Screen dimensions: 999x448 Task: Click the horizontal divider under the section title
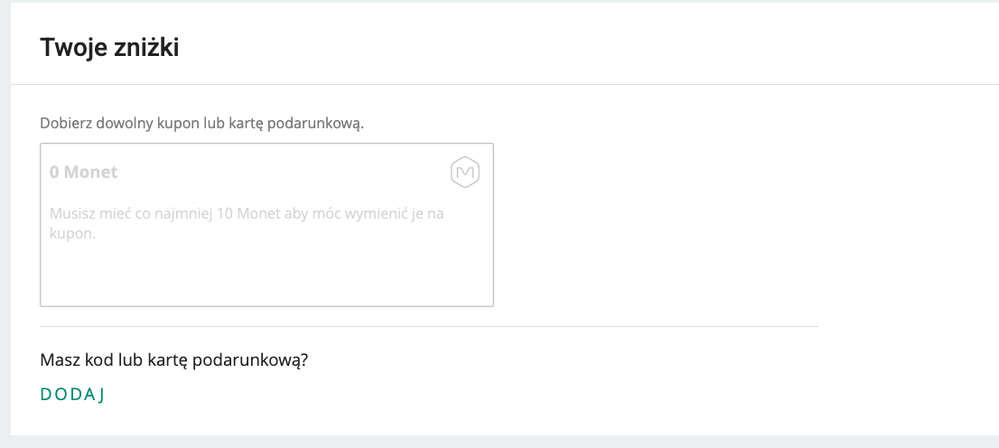505,84
